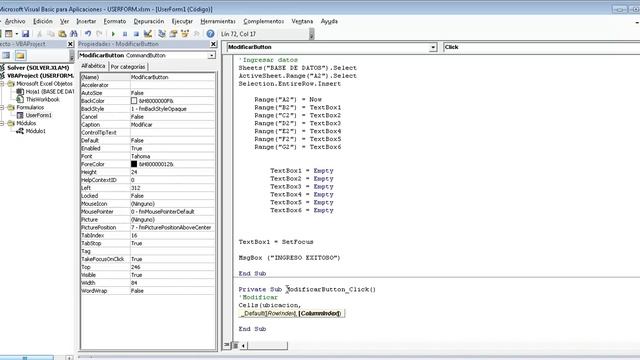The height and width of the screenshot is (360, 640).
Task: Click the Copy toolbar icon
Action: (x=51, y=34)
